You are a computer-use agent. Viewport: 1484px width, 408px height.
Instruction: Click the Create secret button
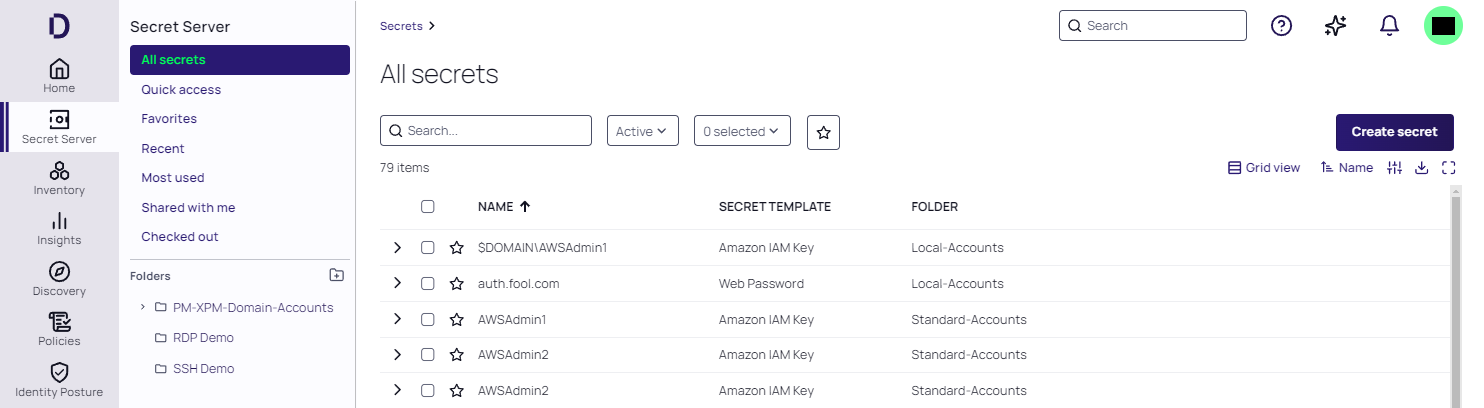pyautogui.click(x=1394, y=132)
